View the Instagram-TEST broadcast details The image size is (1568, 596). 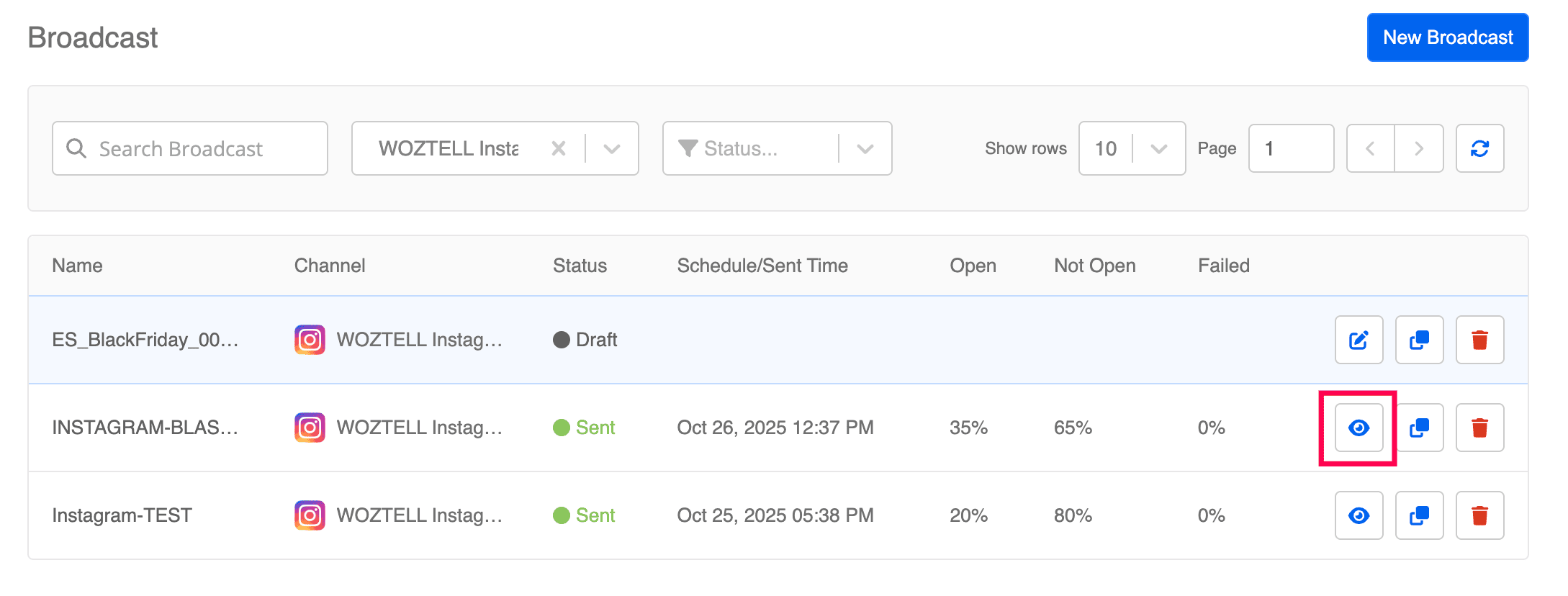point(1359,515)
